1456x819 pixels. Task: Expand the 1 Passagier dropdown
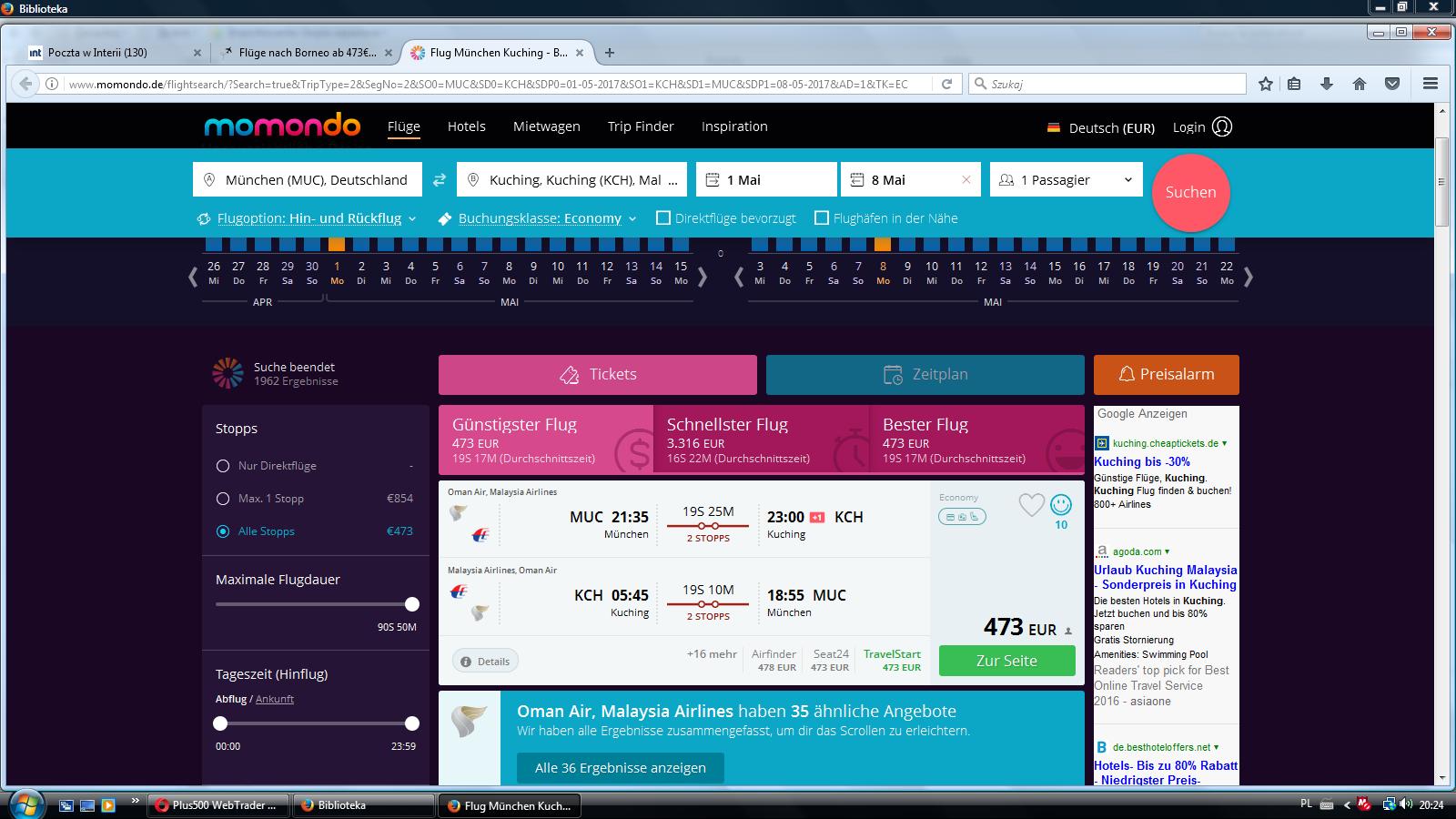1067,180
